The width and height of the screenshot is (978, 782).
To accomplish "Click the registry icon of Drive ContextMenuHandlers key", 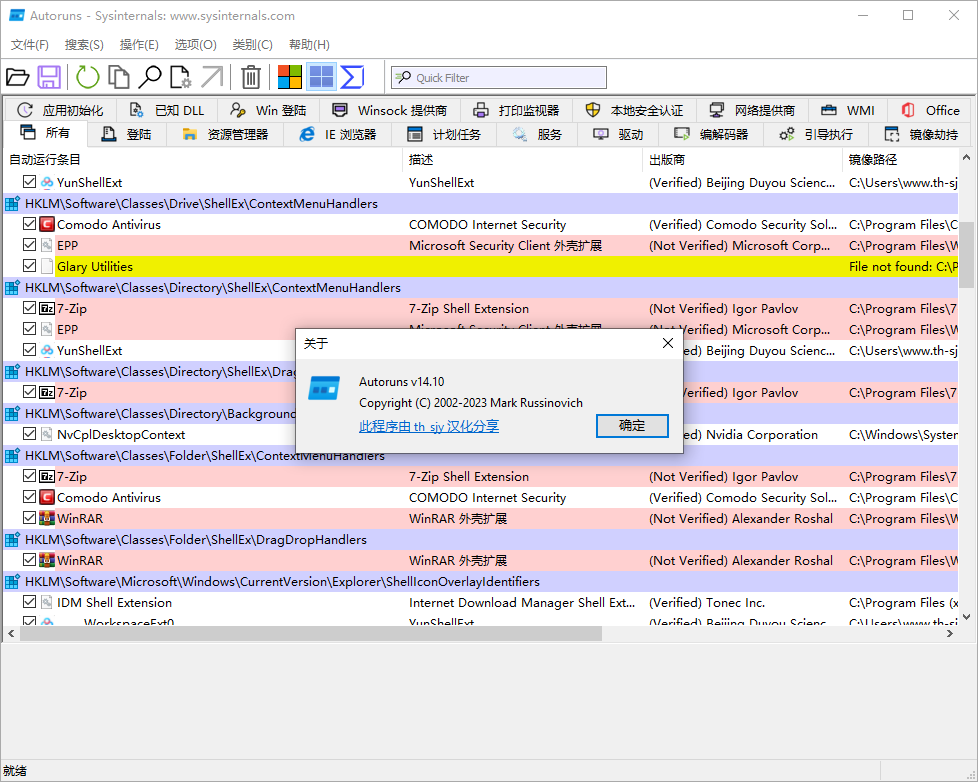I will click(x=12, y=203).
